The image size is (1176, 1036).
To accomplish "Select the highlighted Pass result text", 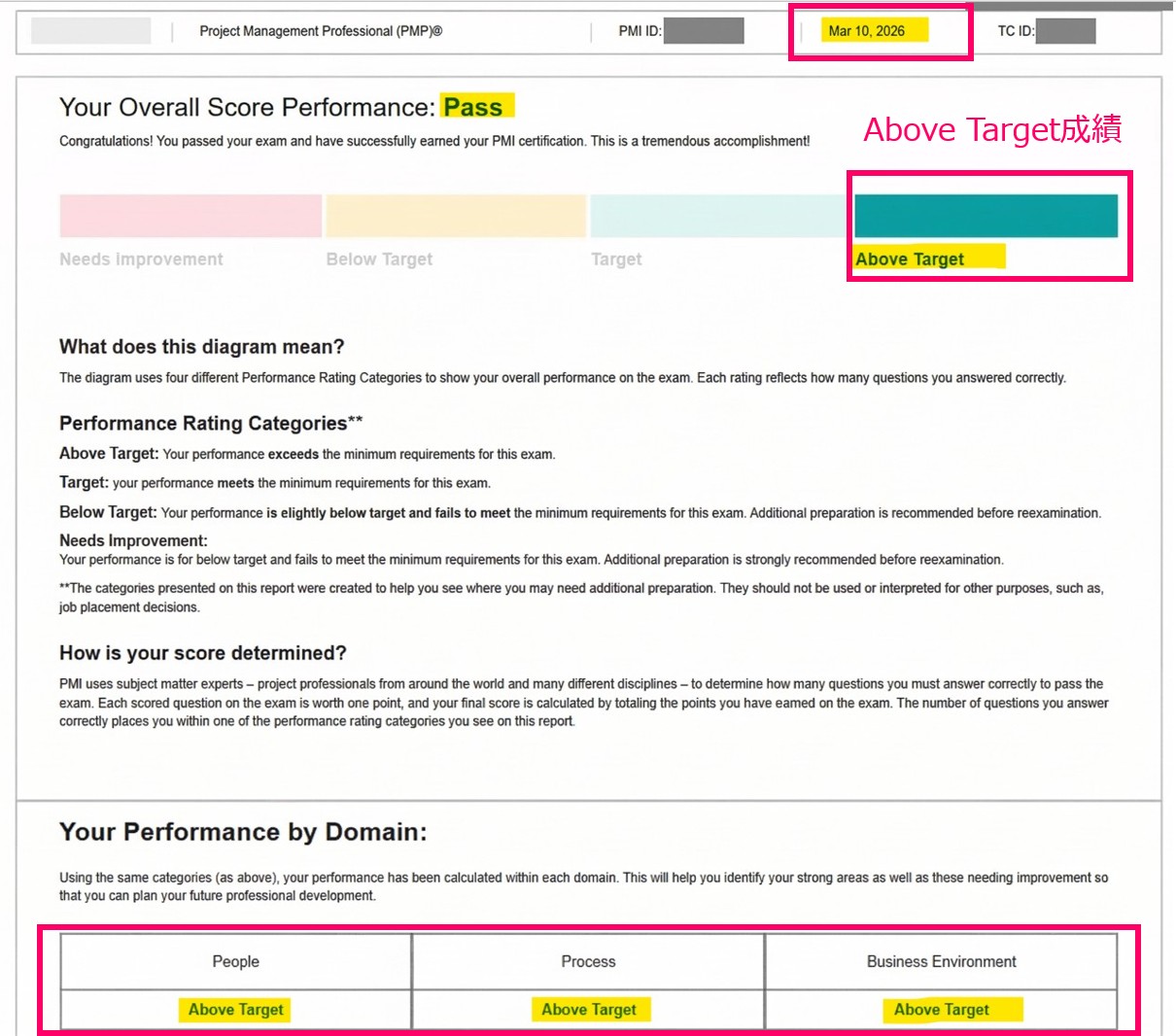I will pyautogui.click(x=474, y=107).
